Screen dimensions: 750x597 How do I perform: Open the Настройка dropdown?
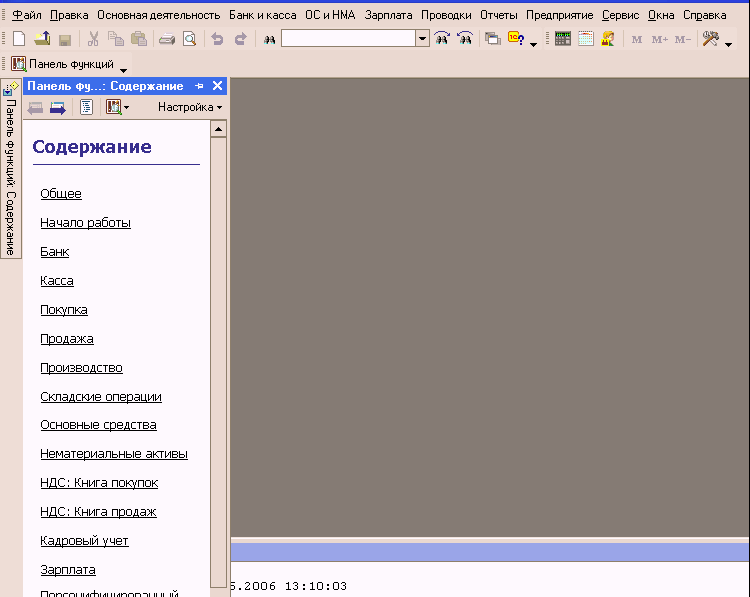(x=189, y=107)
